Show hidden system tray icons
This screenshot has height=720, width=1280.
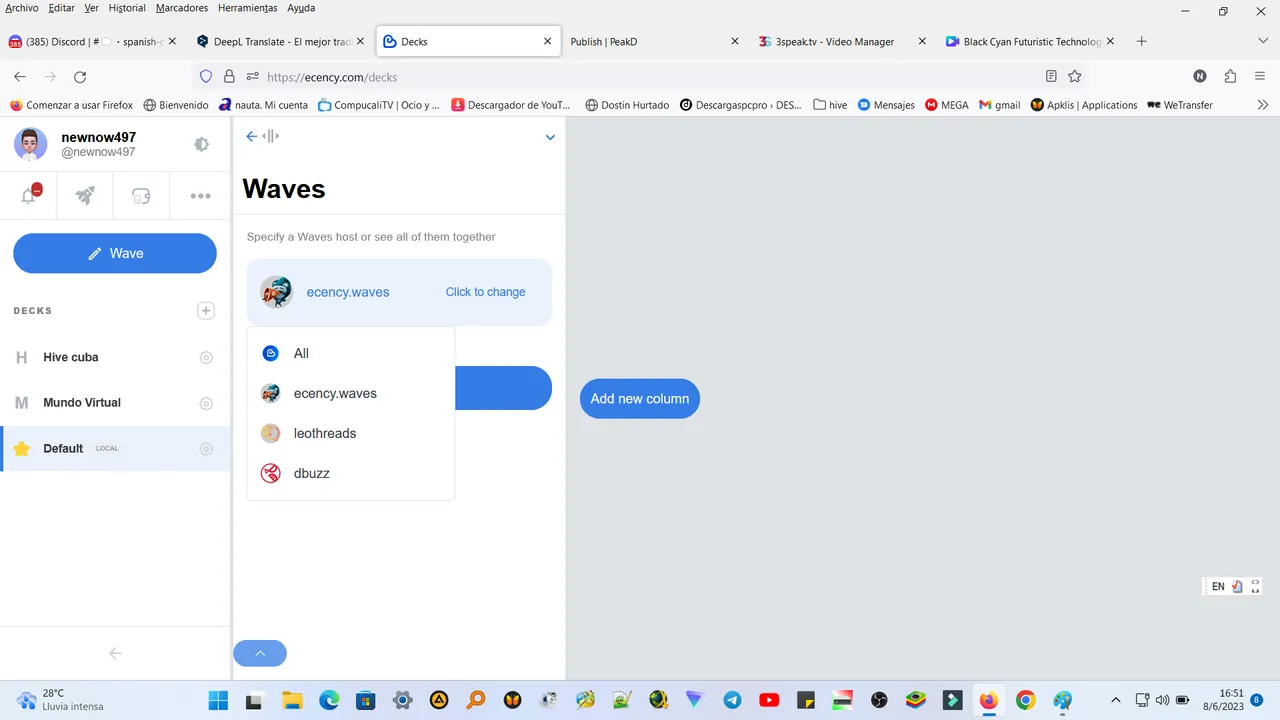tap(1116, 700)
